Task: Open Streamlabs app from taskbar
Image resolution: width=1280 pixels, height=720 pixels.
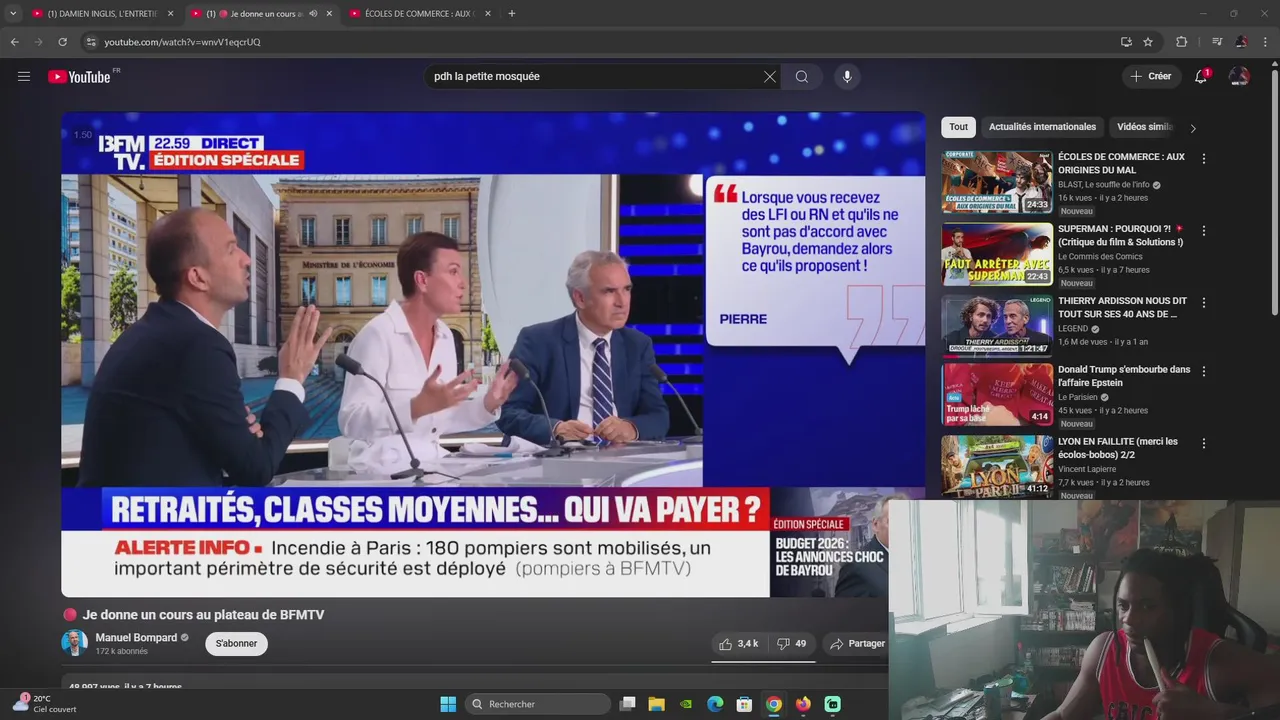Action: coord(832,704)
